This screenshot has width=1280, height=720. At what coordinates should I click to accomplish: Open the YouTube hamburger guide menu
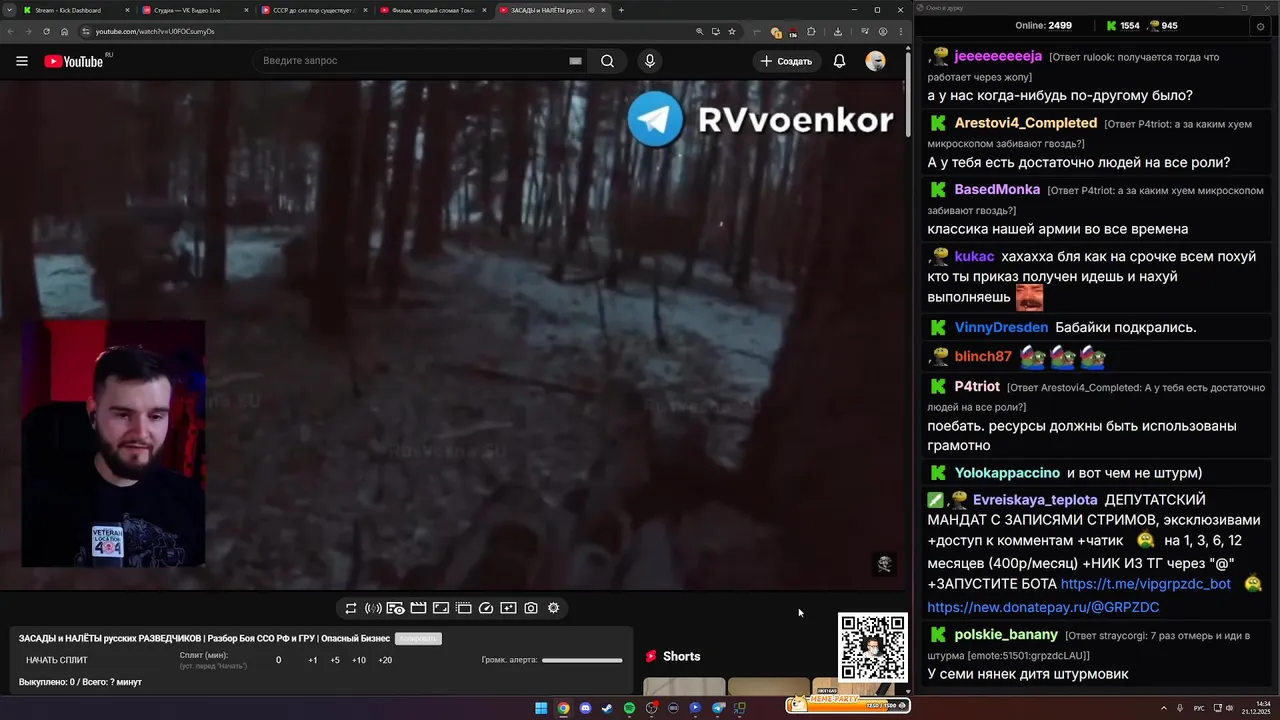[x=22, y=61]
